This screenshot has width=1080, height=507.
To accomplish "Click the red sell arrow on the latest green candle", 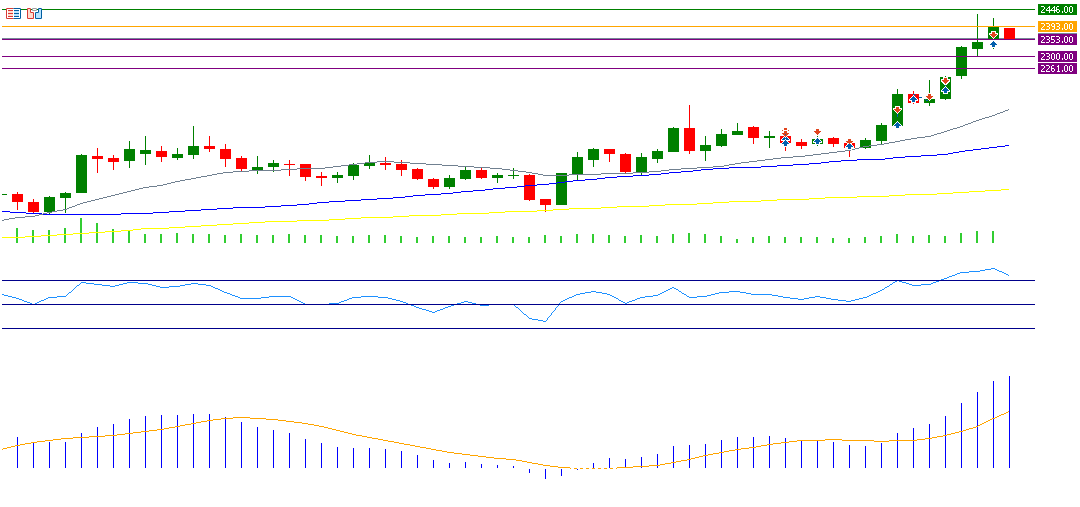I will point(993,34).
